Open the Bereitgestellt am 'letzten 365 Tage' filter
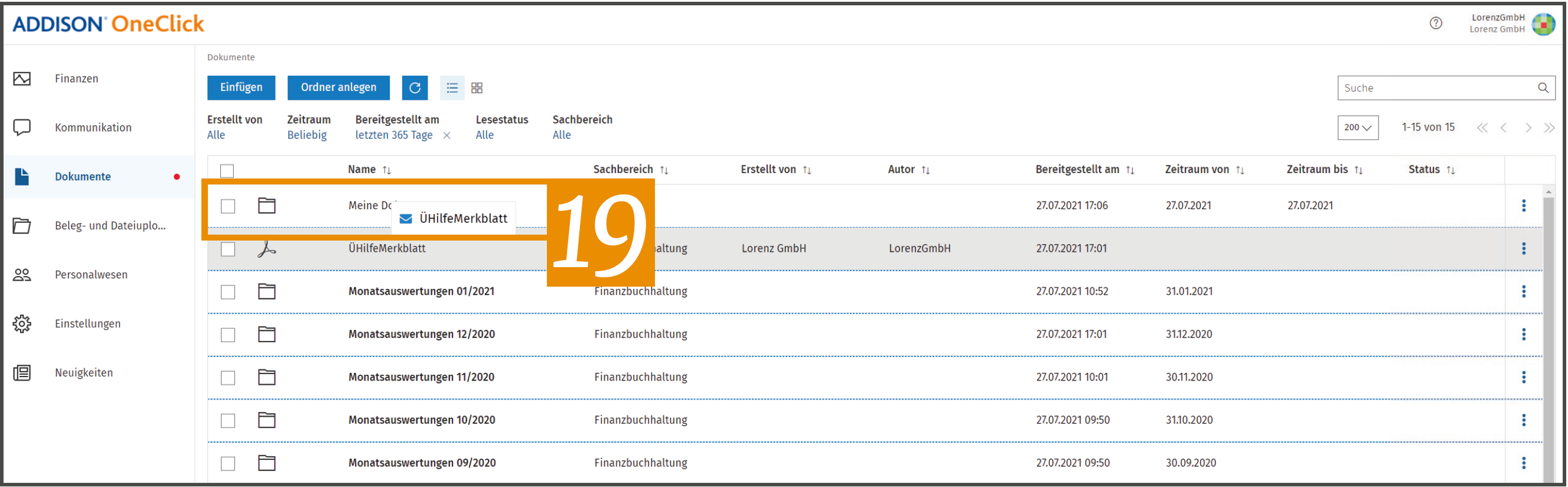 (394, 135)
